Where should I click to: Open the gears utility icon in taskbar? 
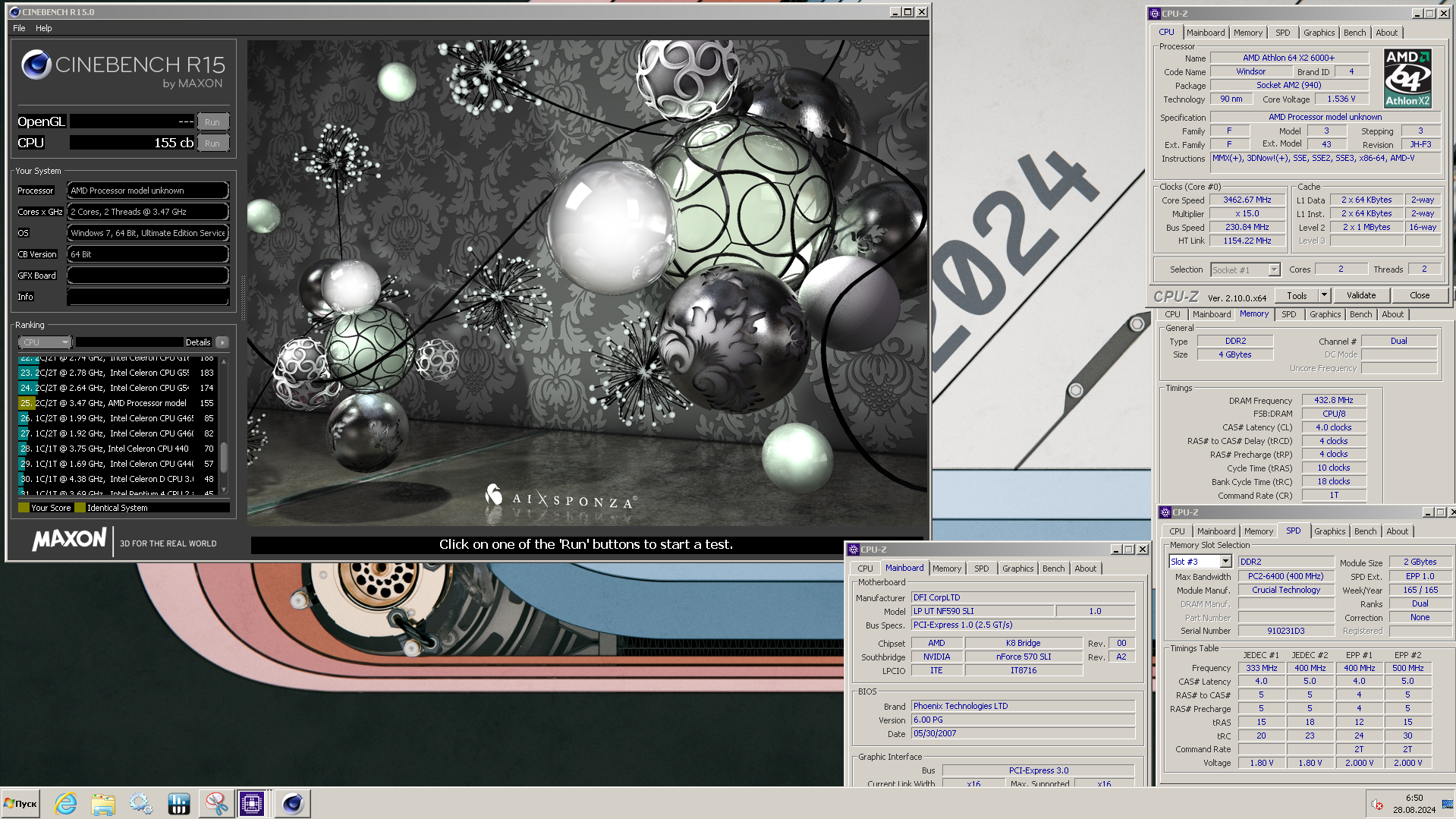click(x=141, y=803)
